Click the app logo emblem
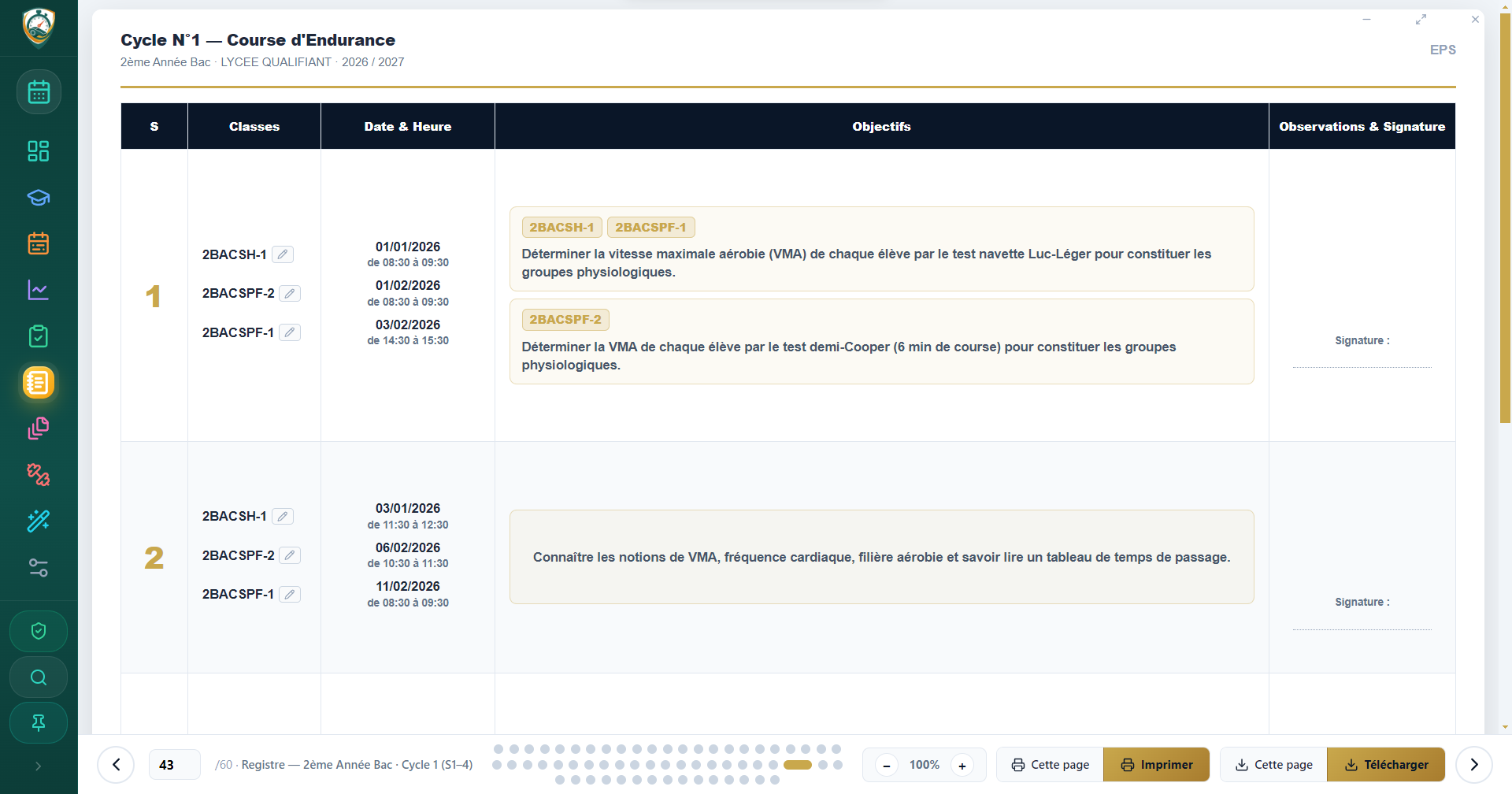This screenshot has height=794, width=1512. point(39,28)
